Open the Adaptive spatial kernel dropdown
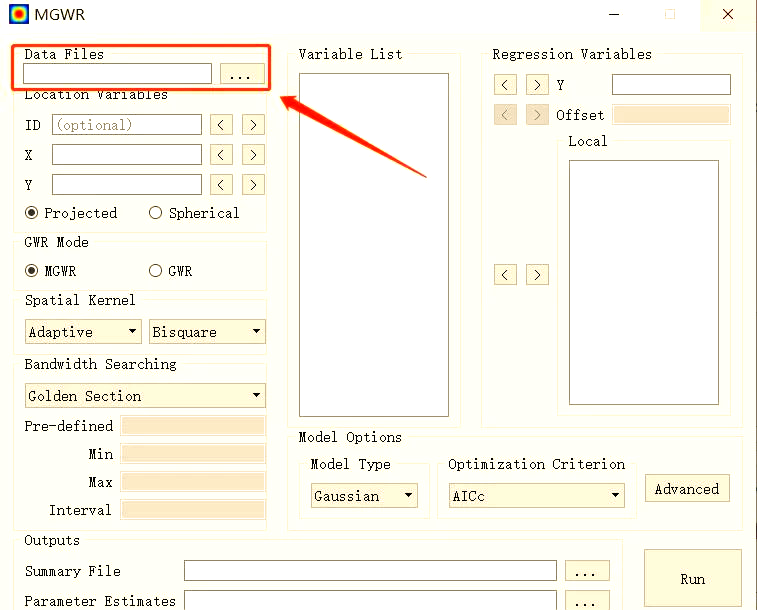The width and height of the screenshot is (757, 610). (x=84, y=332)
